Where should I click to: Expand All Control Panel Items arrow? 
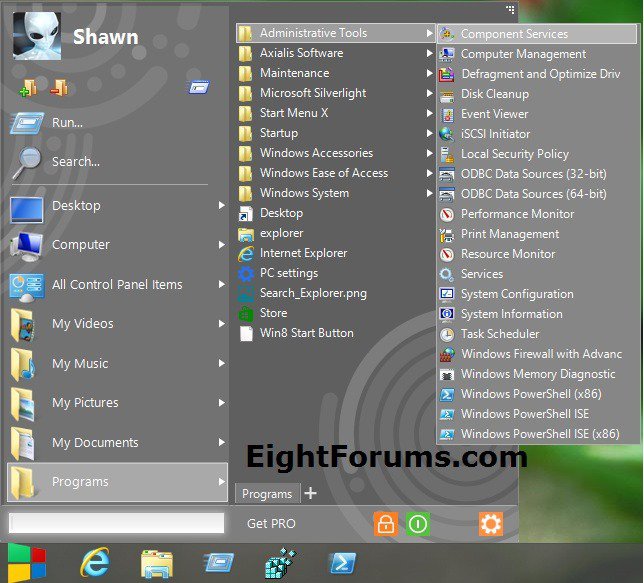tap(222, 284)
